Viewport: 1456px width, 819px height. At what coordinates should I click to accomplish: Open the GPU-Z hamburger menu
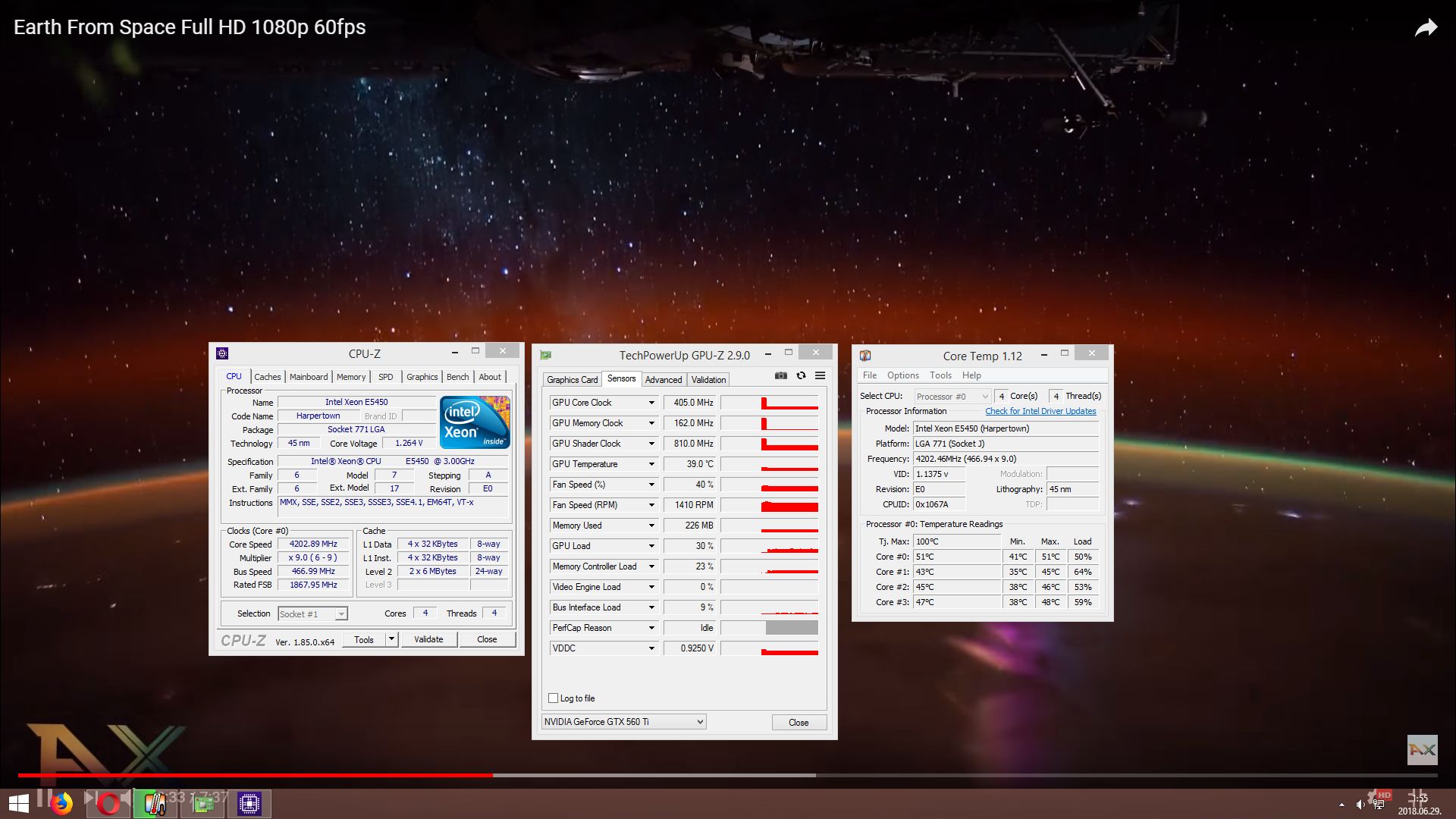point(820,375)
